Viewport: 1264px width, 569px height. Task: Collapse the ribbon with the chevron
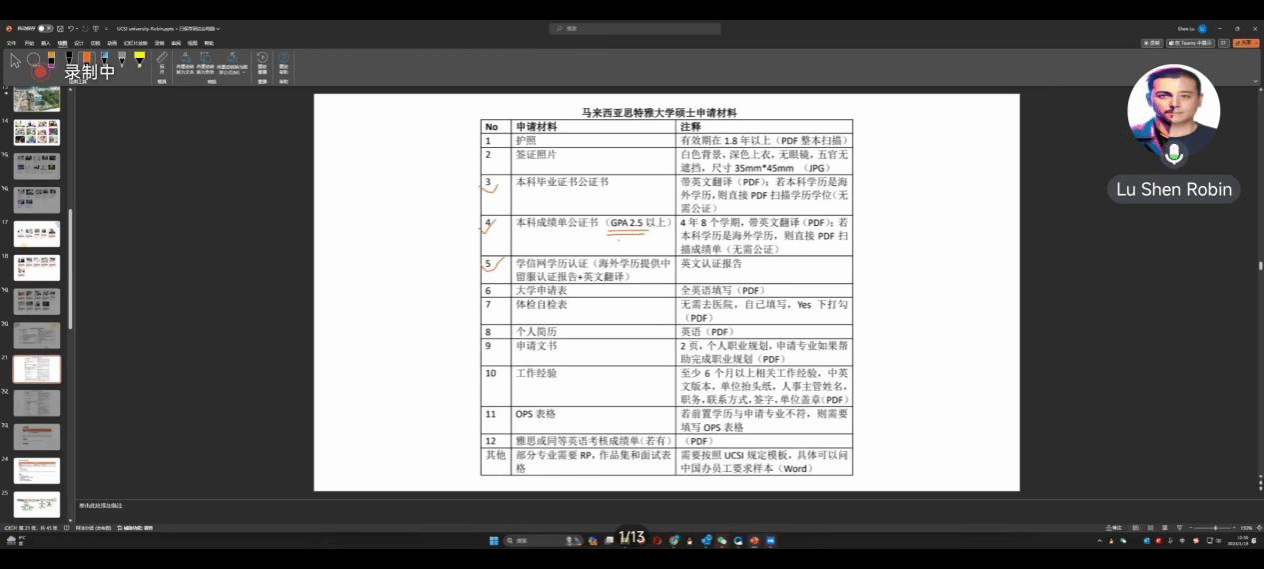1256,81
